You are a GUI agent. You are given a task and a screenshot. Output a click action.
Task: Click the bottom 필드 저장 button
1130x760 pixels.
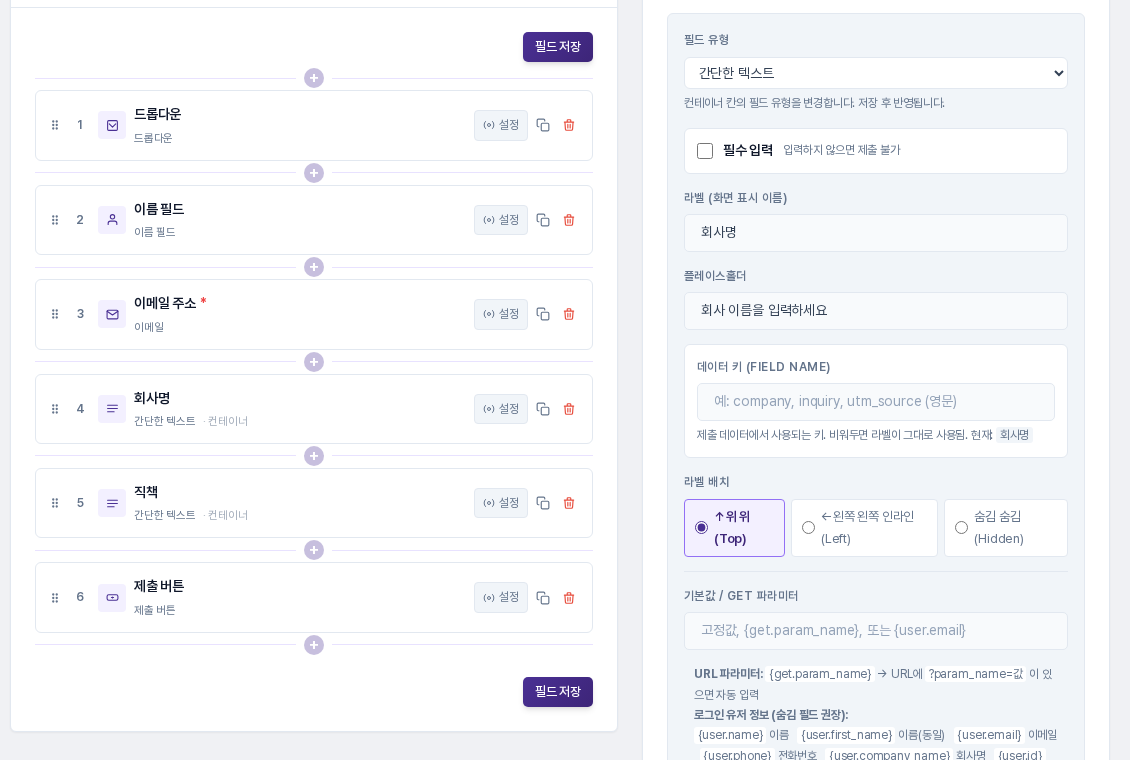pos(558,692)
